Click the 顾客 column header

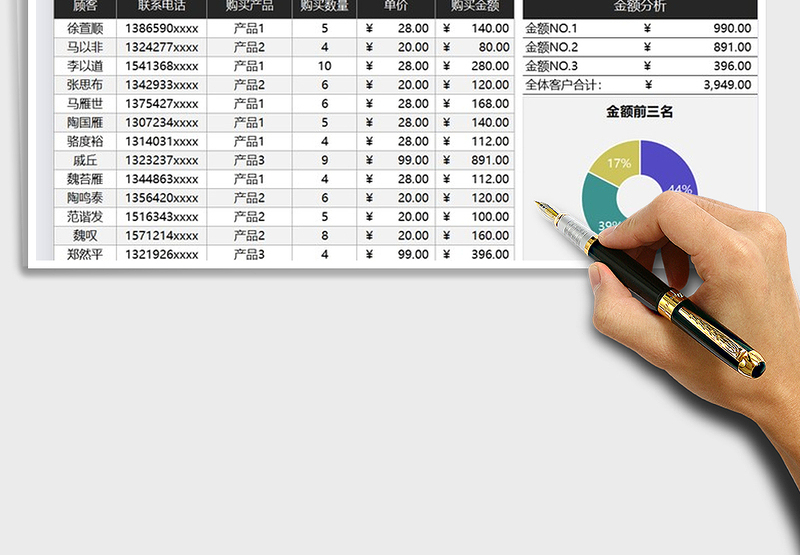(x=86, y=8)
